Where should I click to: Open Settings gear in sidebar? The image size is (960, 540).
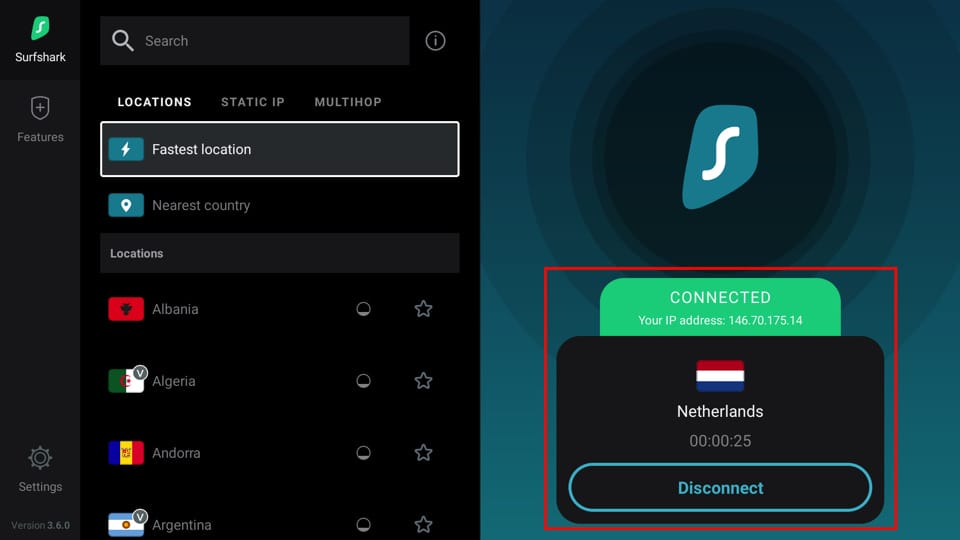[x=40, y=458]
